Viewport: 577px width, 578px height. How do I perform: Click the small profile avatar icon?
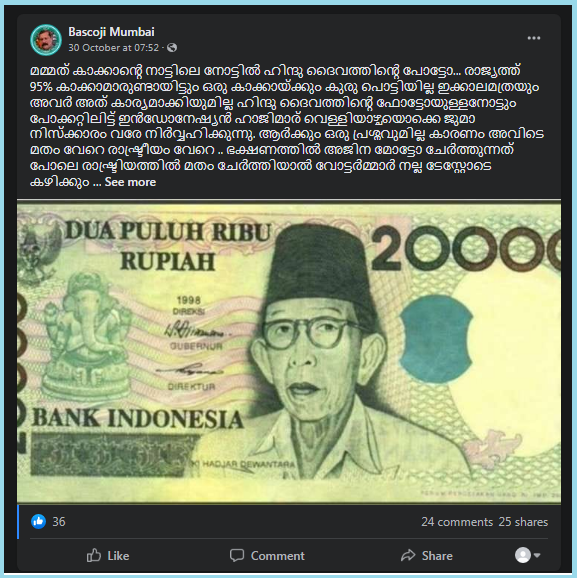click(x=522, y=555)
